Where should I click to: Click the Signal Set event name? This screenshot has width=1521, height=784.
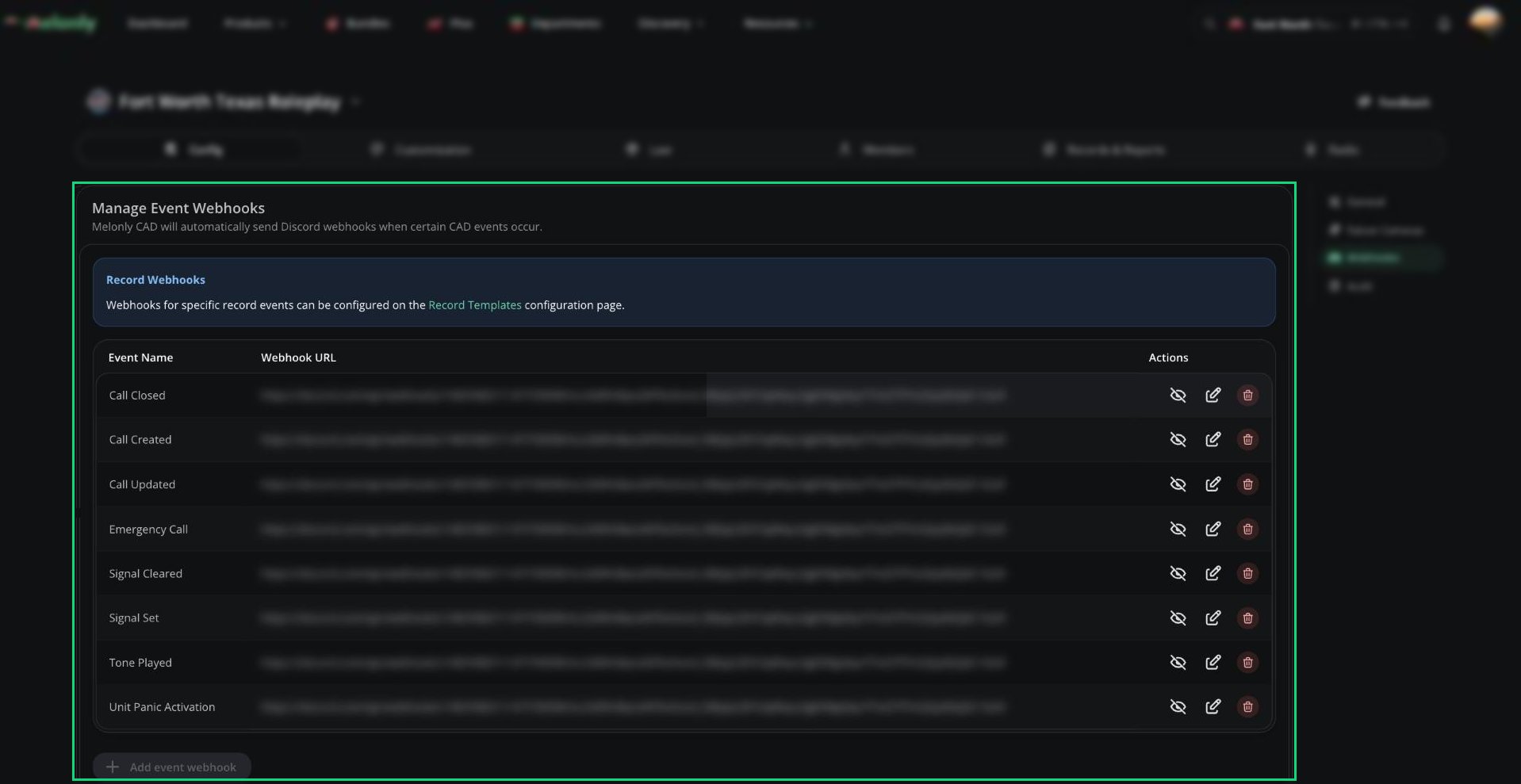click(x=134, y=618)
